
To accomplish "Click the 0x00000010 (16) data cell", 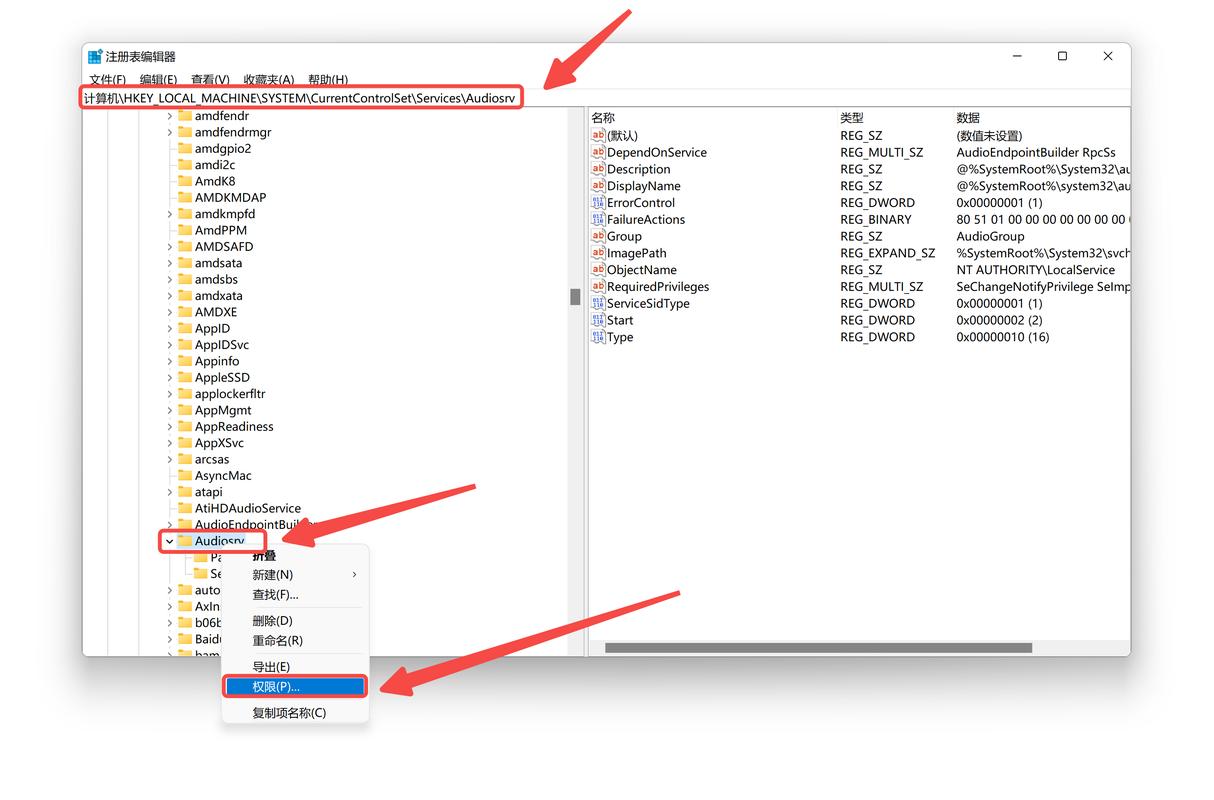I will (x=1002, y=337).
